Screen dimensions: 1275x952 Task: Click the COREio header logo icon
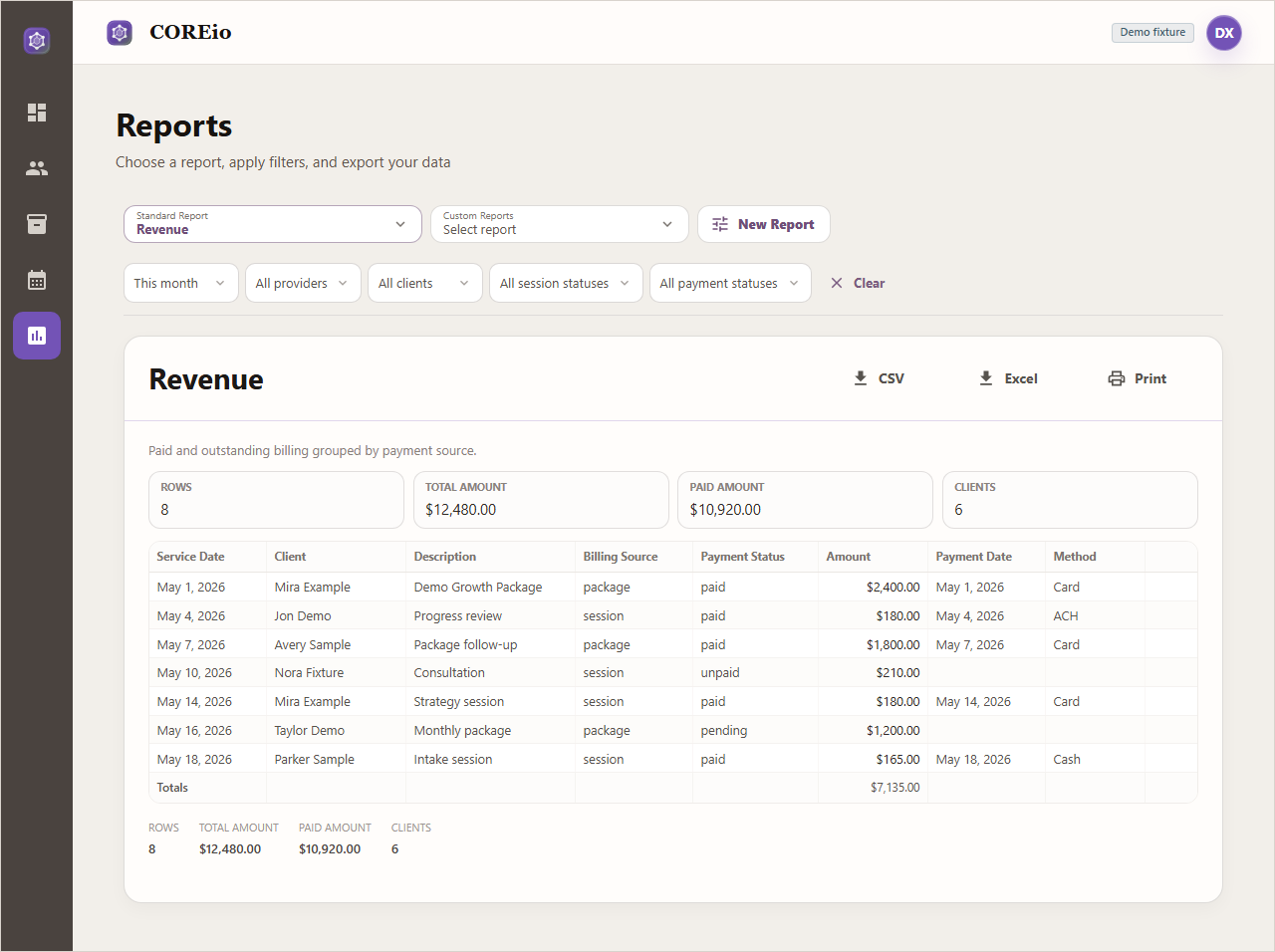click(x=120, y=33)
